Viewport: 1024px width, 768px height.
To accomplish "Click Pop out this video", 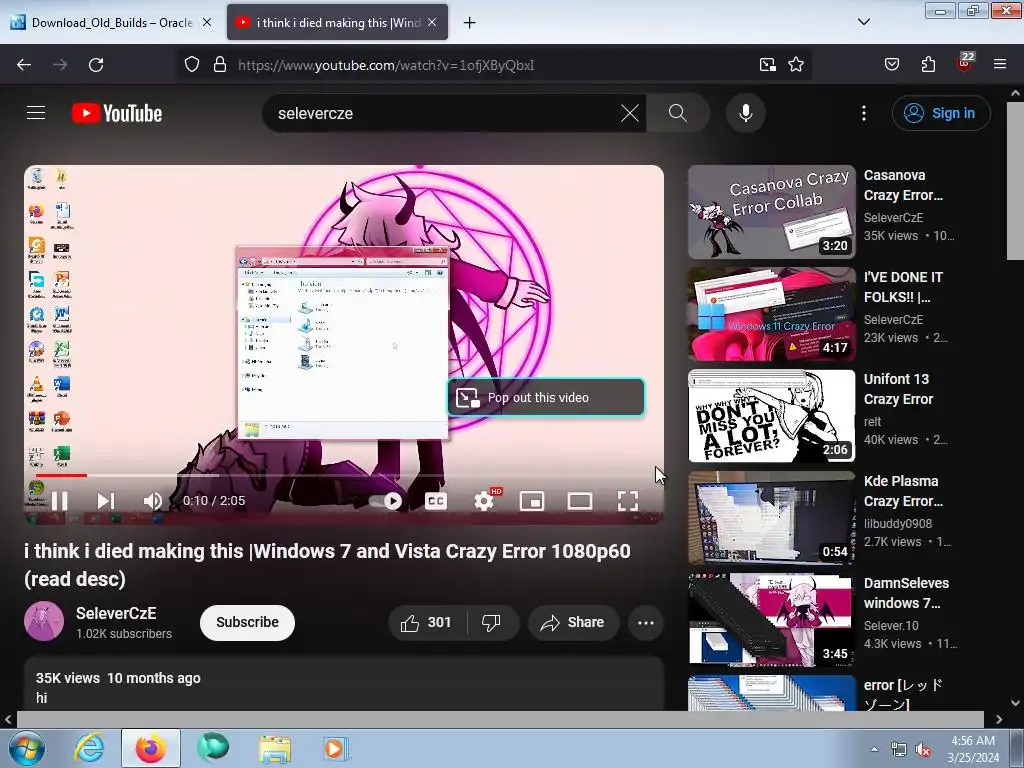I will (x=546, y=397).
